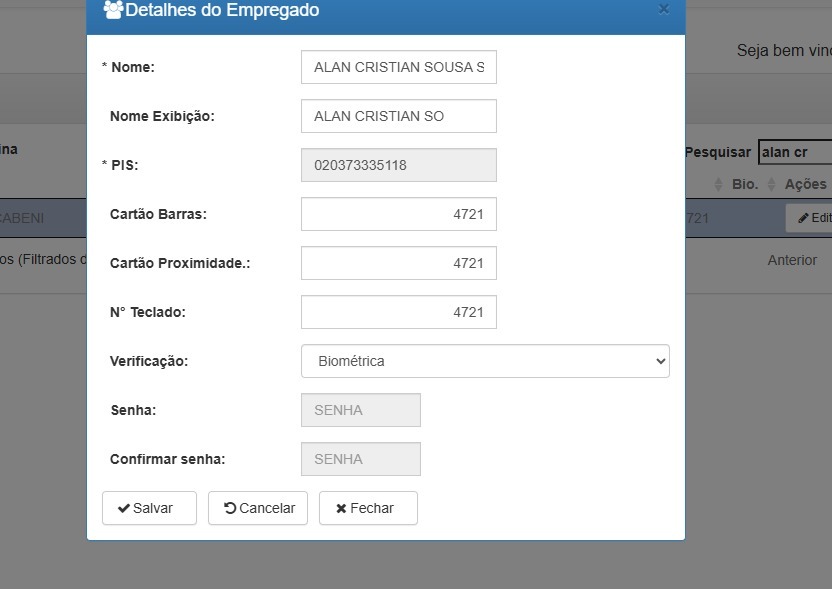The image size is (832, 589).
Task: Click the Fechar button
Action: pyautogui.click(x=367, y=508)
